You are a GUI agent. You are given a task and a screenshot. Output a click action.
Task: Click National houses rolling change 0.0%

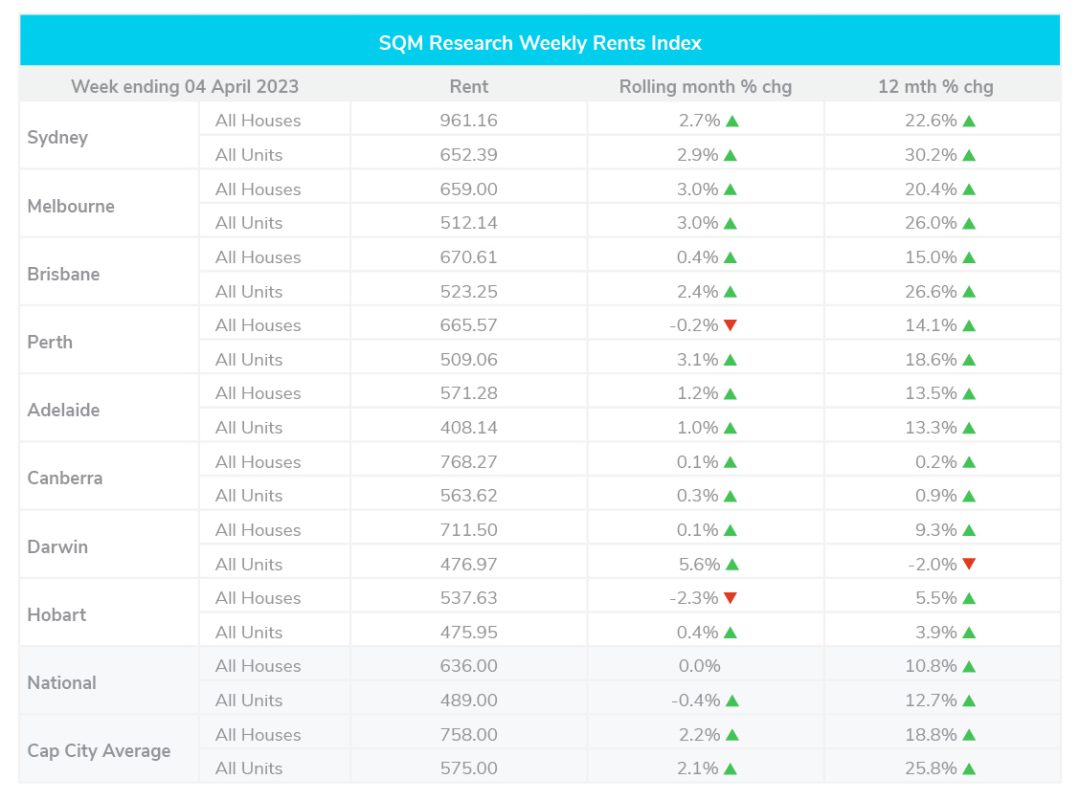tap(699, 666)
